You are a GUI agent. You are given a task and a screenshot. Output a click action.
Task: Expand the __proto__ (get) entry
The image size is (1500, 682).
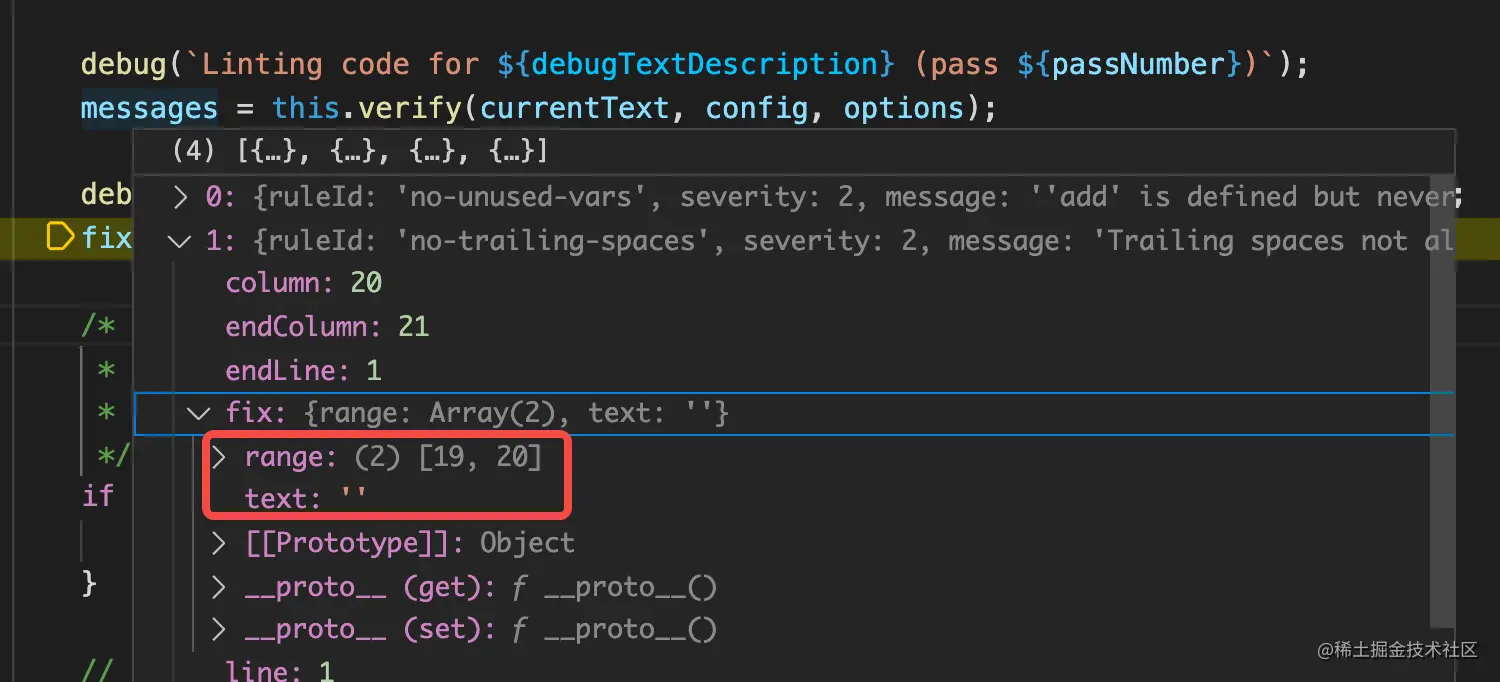(x=219, y=587)
